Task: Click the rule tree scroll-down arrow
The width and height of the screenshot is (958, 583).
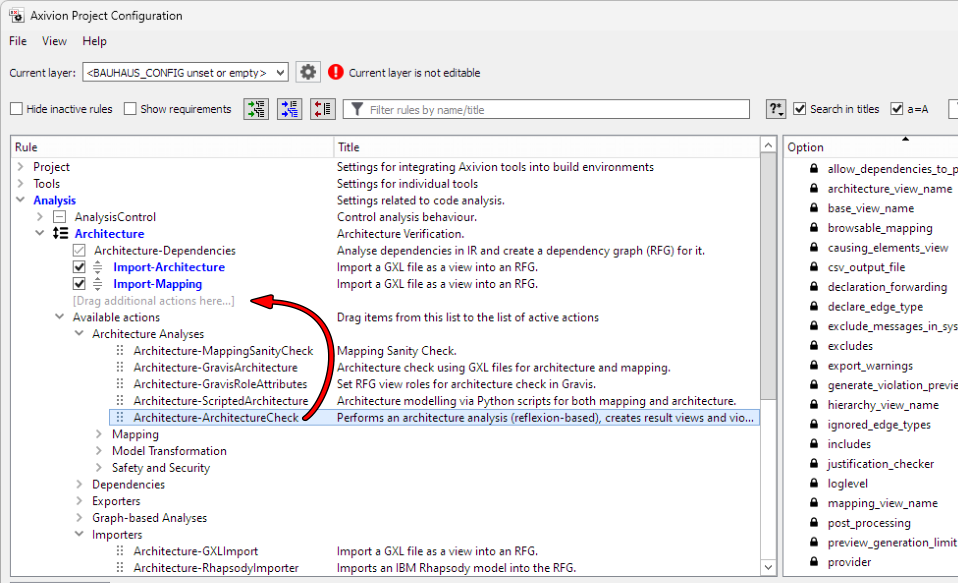Action: (x=768, y=567)
